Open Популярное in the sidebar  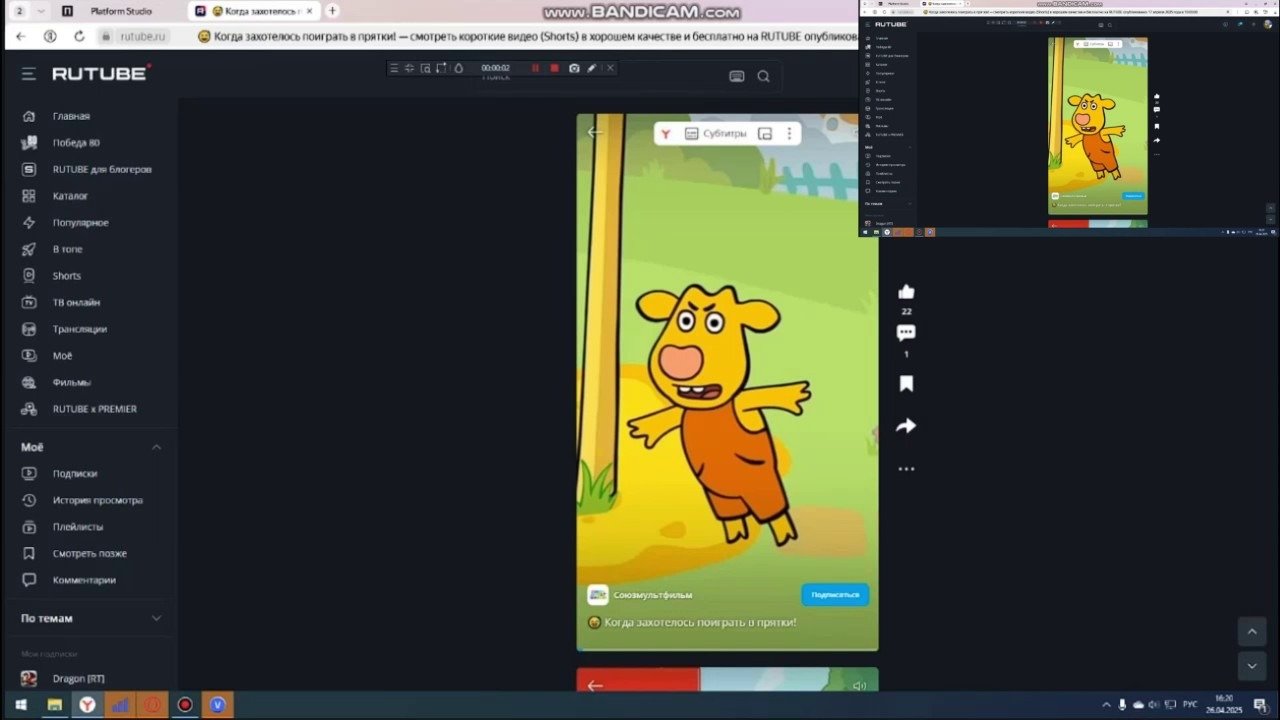pos(80,223)
